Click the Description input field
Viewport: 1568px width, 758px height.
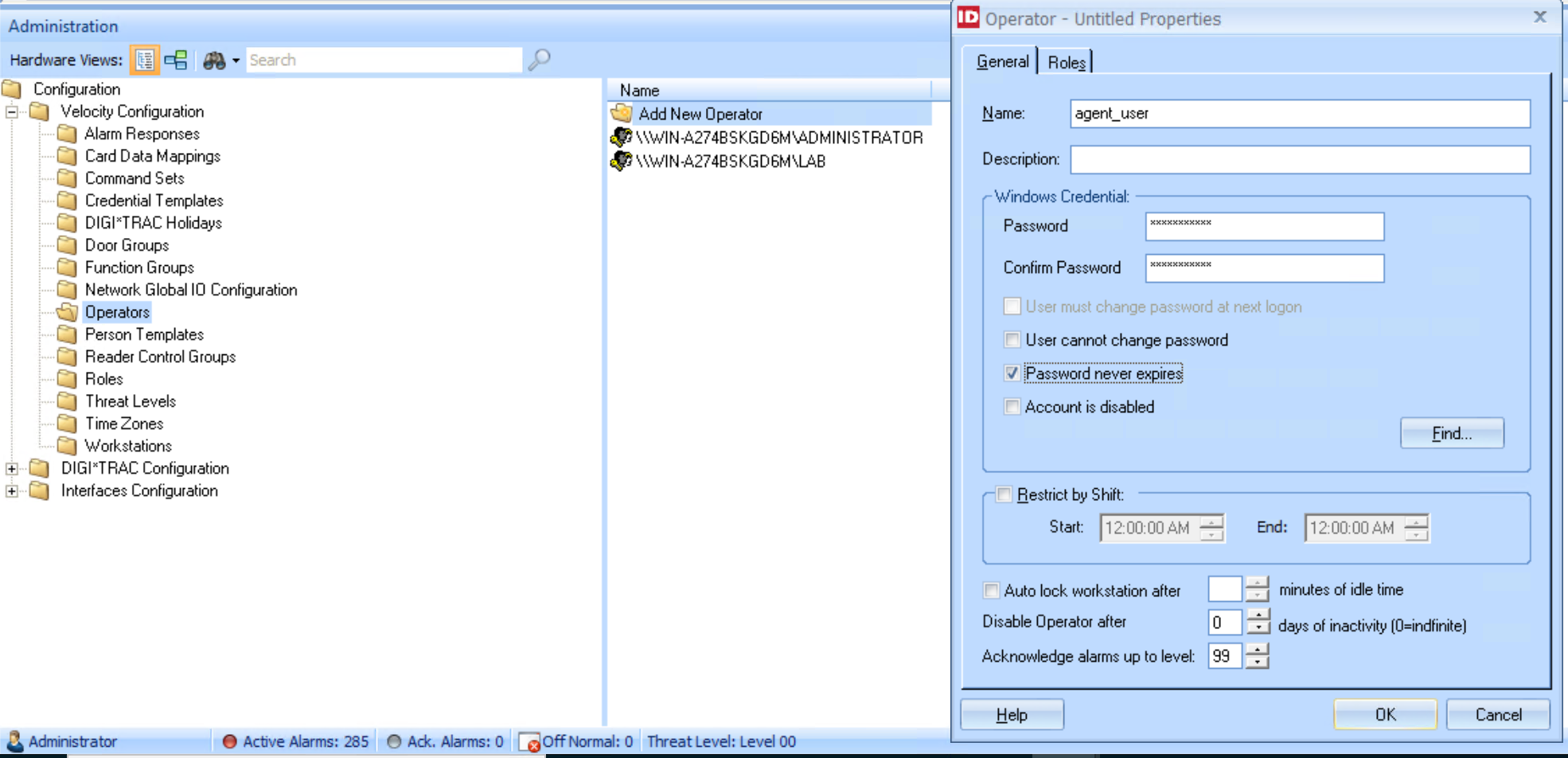tap(1300, 159)
